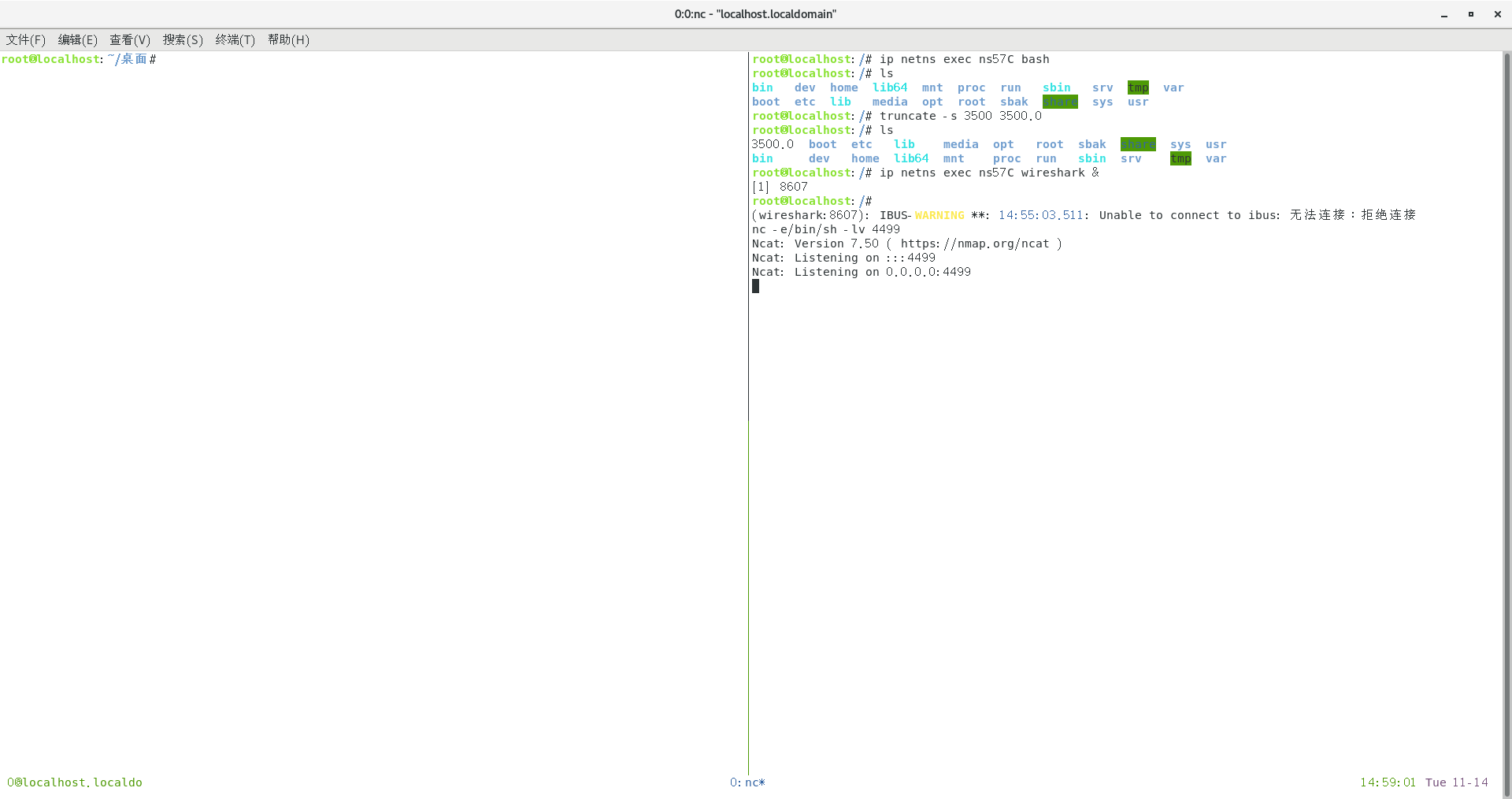
Task: Click "Unable to connect to ibus" message
Action: [1188, 215]
